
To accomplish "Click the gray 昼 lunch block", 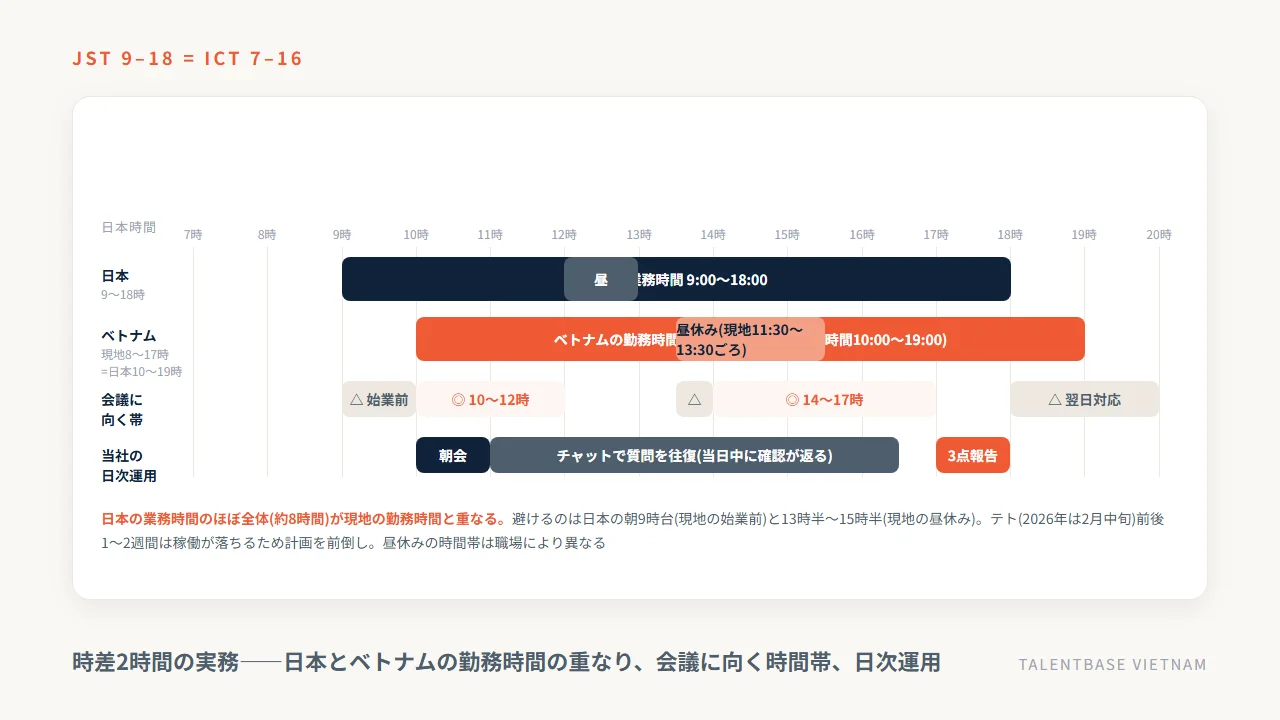I will click(x=601, y=279).
